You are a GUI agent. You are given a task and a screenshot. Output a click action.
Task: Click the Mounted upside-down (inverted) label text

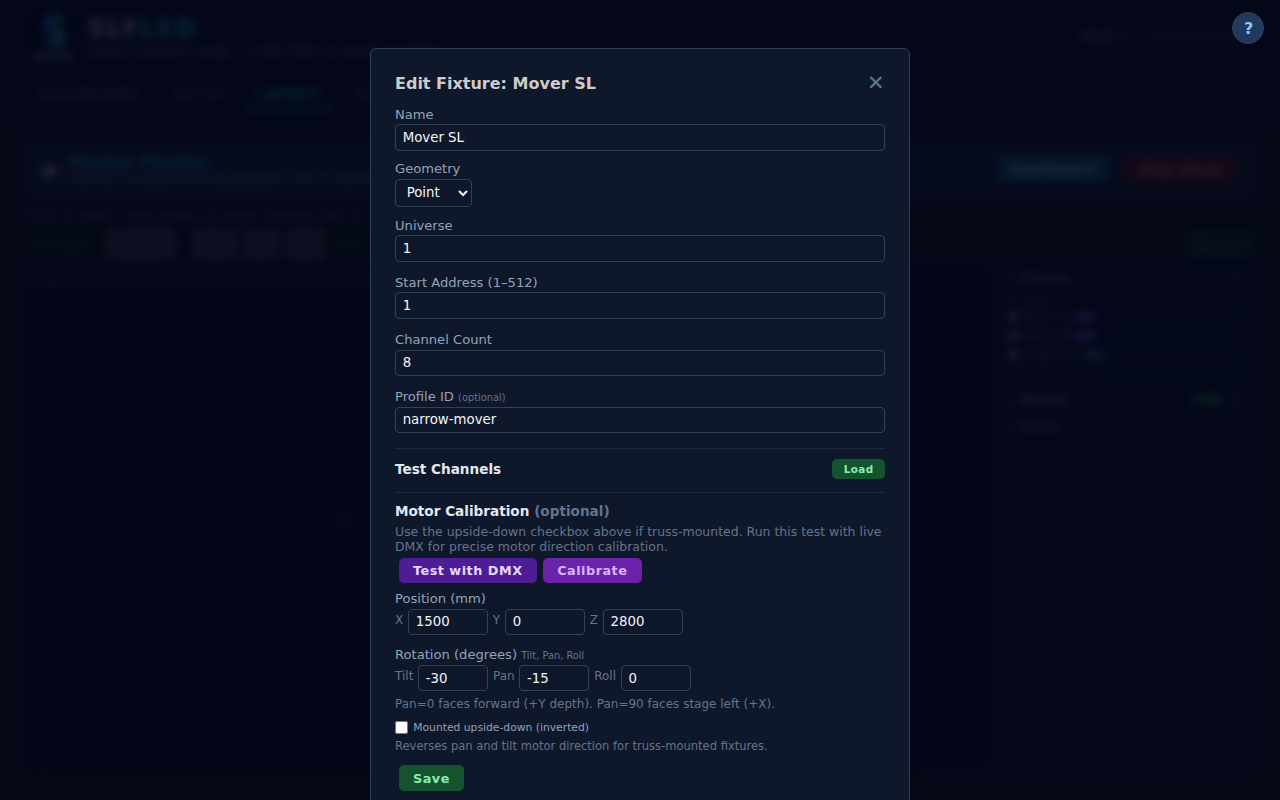tap(500, 728)
